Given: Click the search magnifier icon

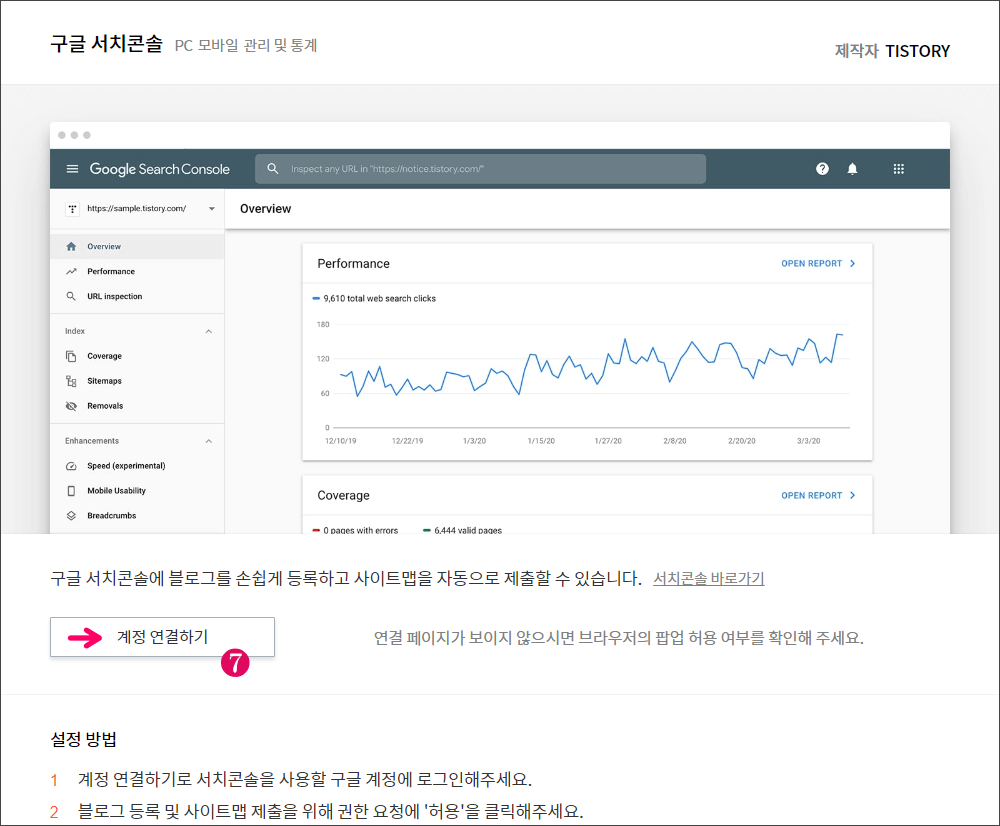Looking at the screenshot, I should pos(272,169).
